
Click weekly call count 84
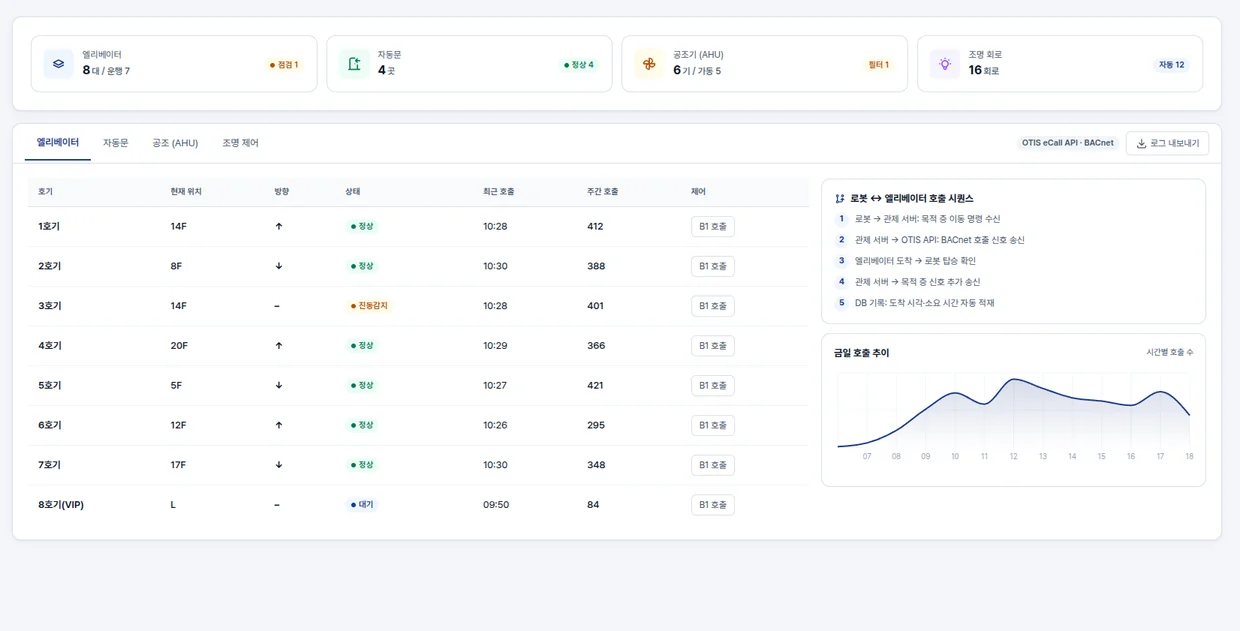coord(593,505)
